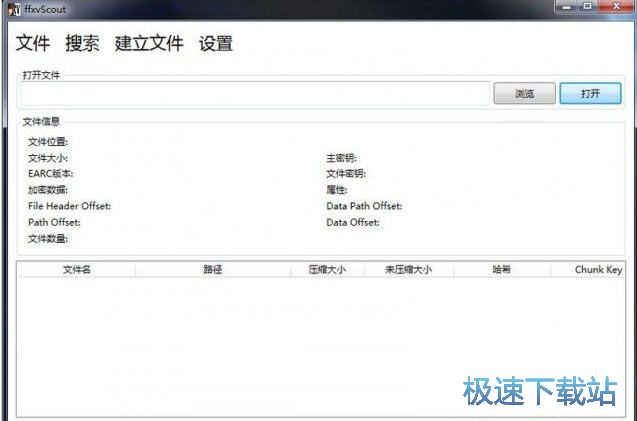The image size is (637, 421).
Task: Open the 文件 menu
Action: coord(33,44)
